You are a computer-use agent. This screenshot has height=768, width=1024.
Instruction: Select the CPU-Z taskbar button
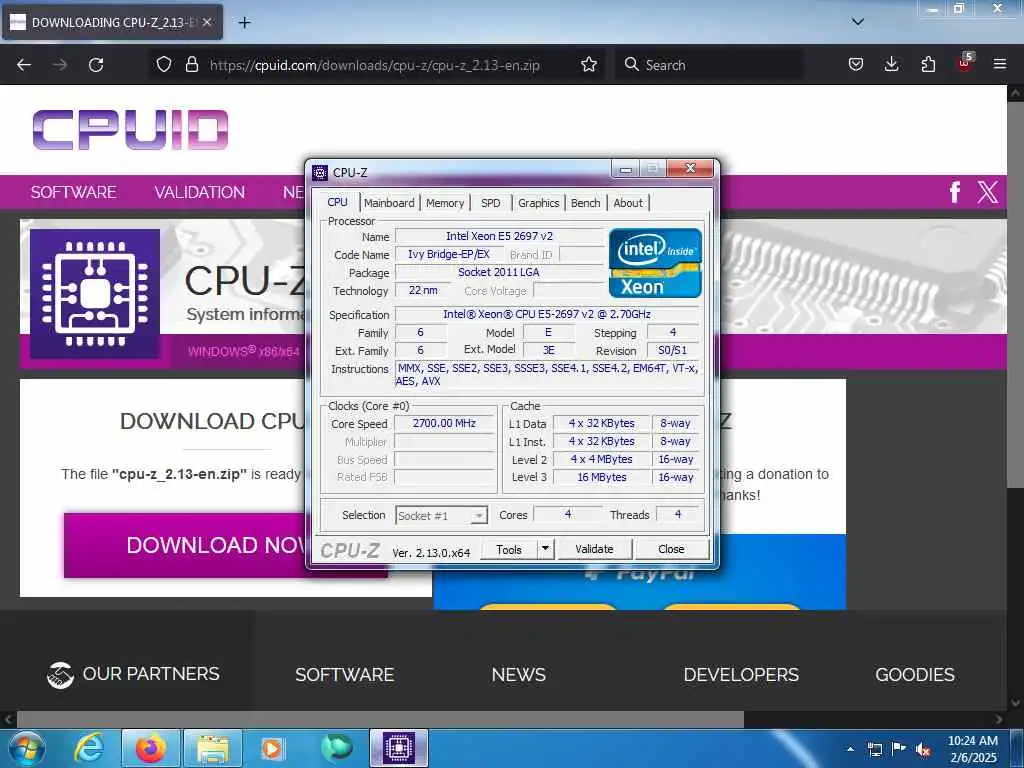click(x=399, y=748)
